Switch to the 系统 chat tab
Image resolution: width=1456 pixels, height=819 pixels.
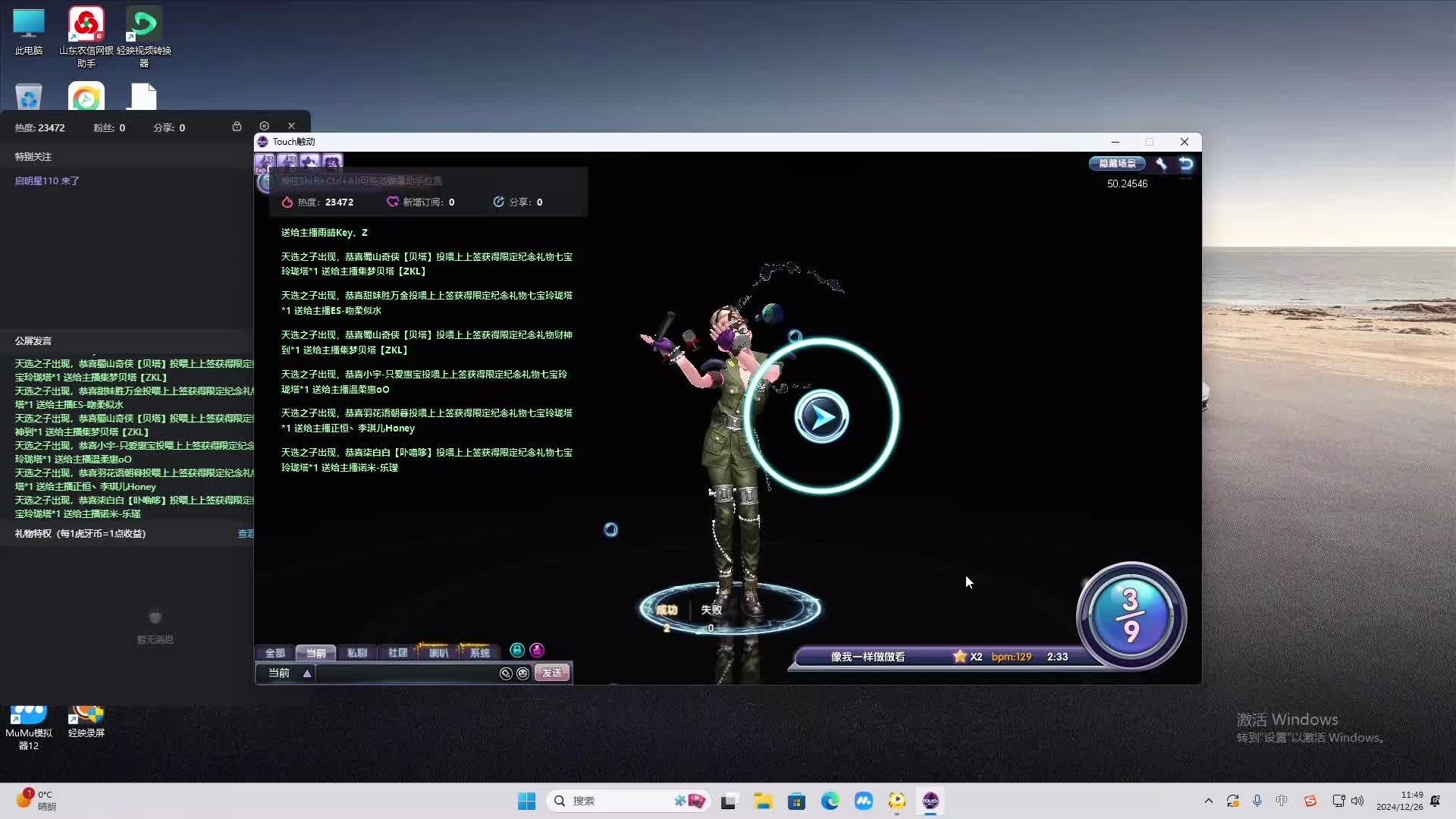point(479,653)
